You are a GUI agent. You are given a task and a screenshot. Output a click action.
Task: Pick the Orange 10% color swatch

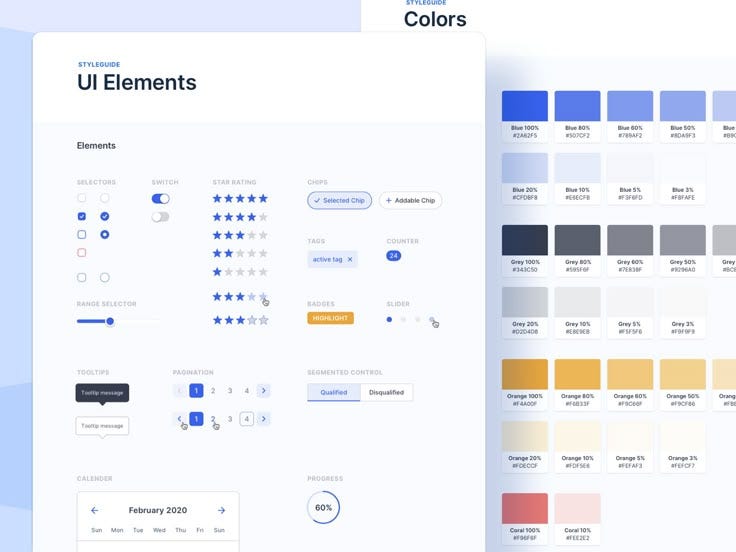(577, 437)
